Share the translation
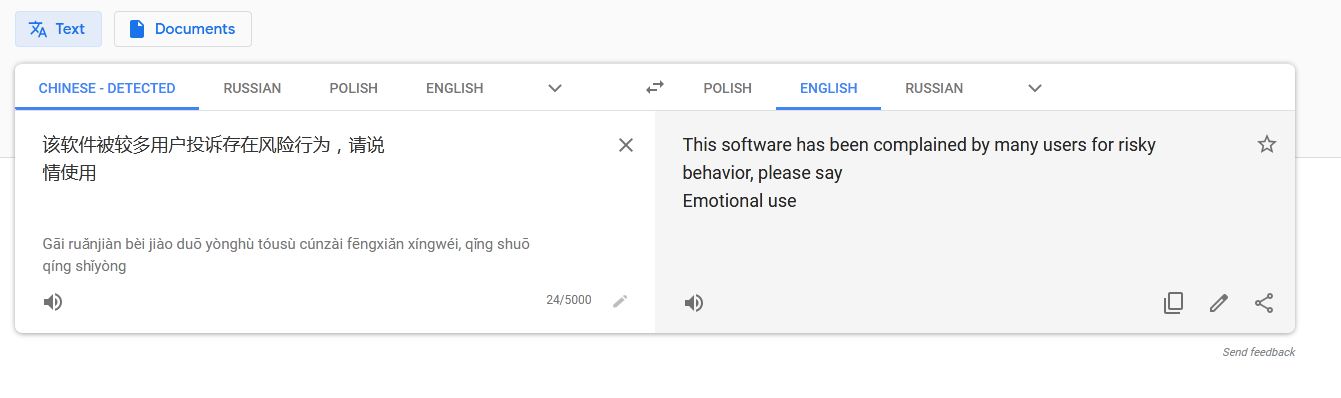The width and height of the screenshot is (1341, 398). 1264,303
